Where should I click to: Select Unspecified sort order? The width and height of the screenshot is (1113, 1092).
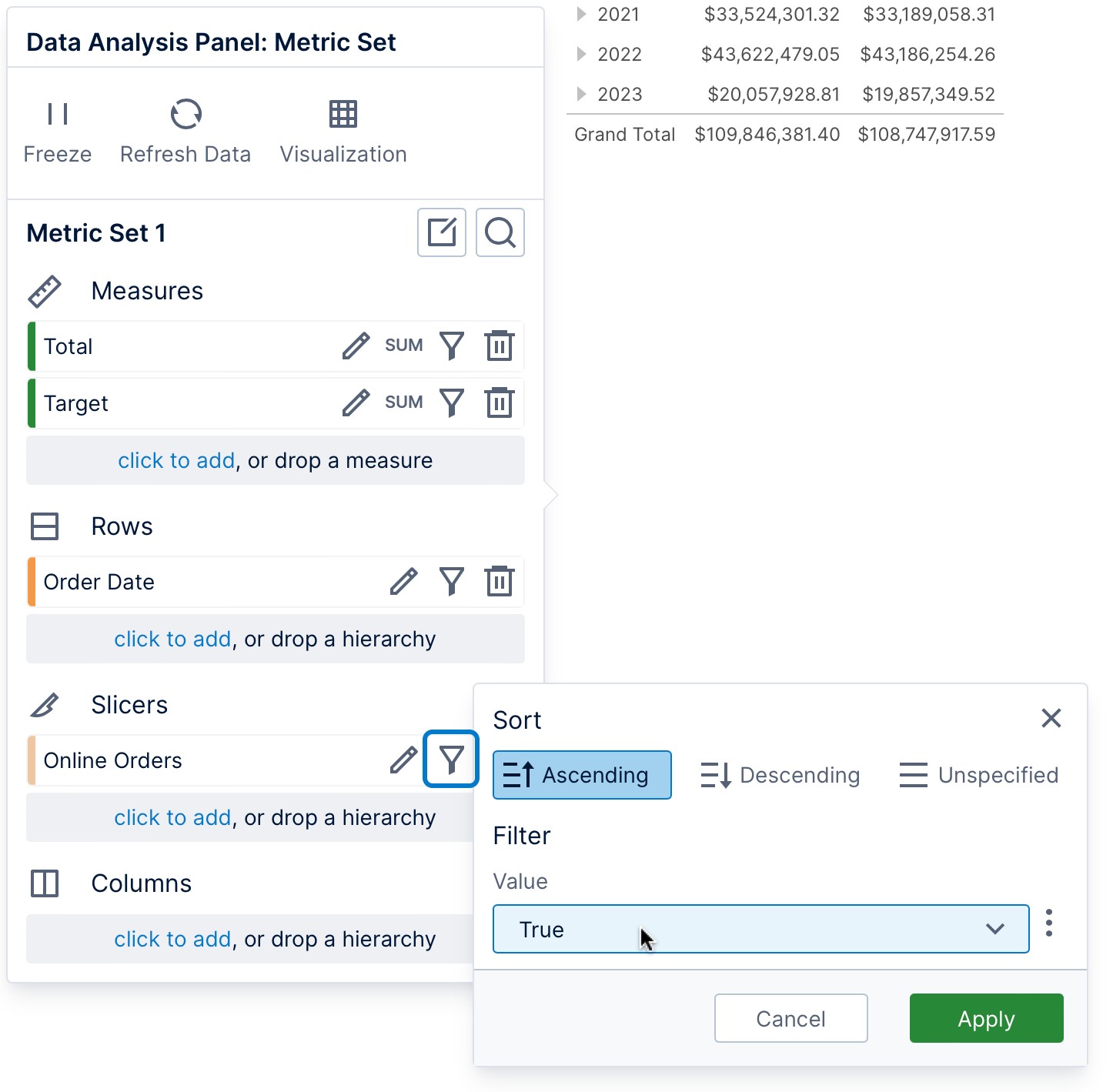pyautogui.click(x=978, y=775)
